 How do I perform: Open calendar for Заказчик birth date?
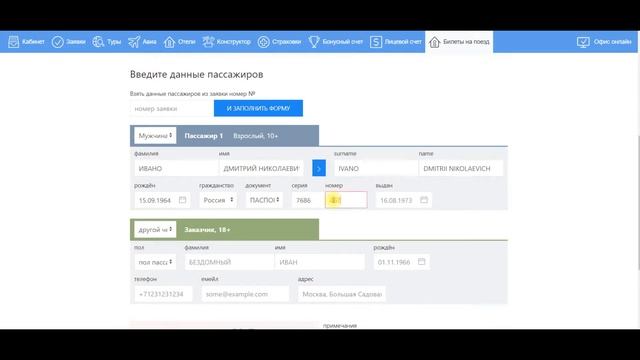tap(422, 262)
